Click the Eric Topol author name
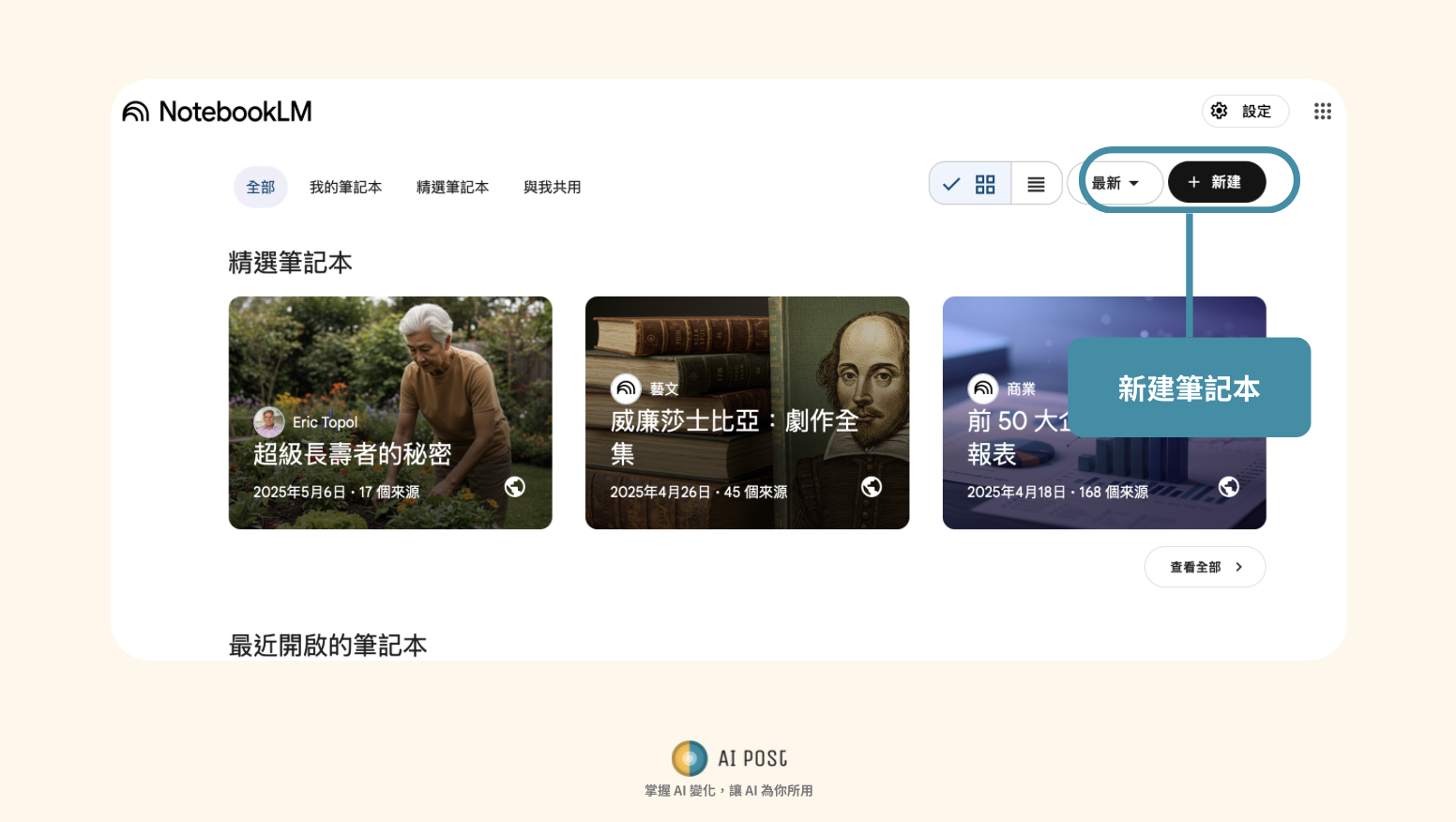 point(325,422)
